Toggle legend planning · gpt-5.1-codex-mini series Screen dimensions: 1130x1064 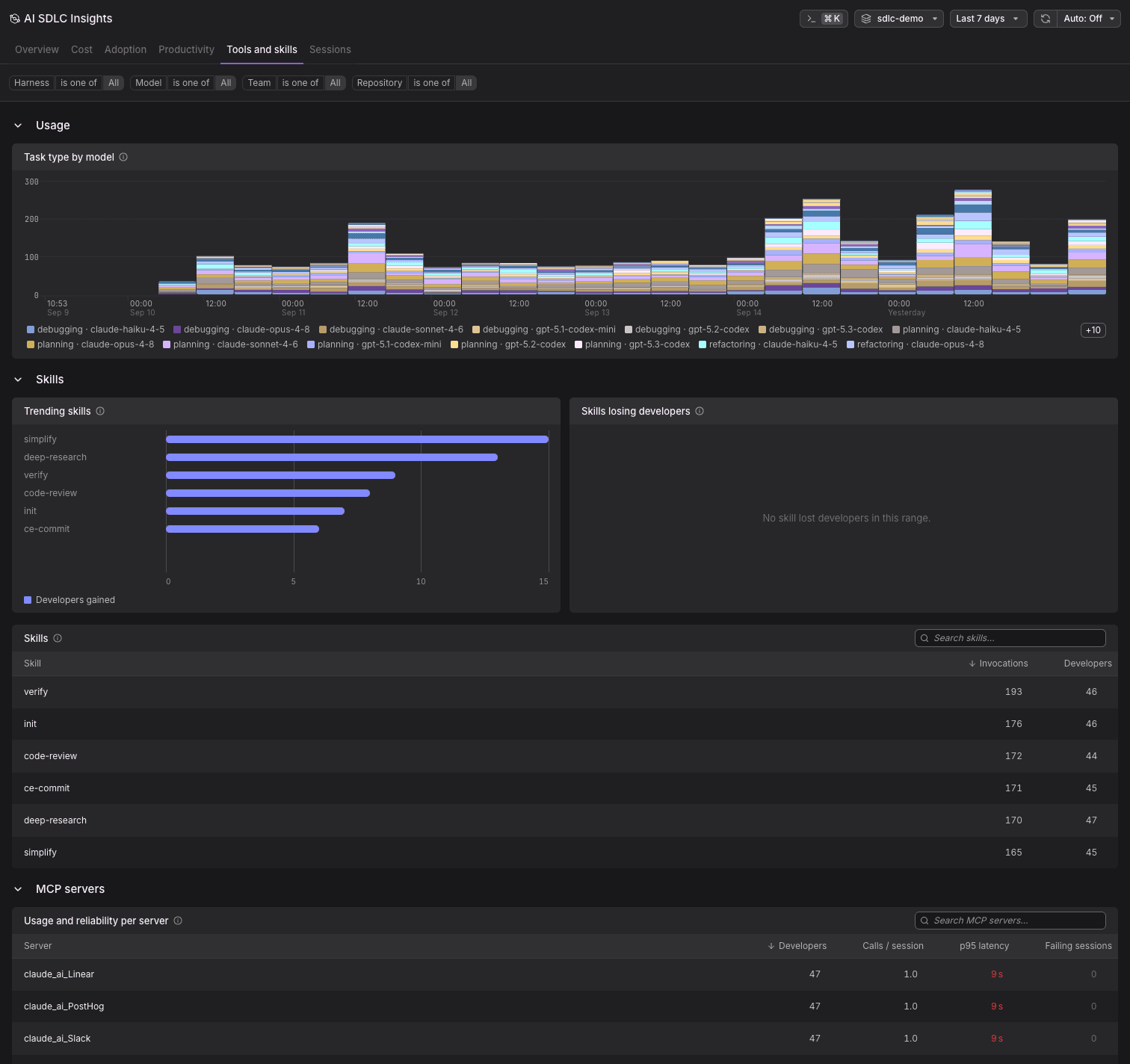(374, 344)
